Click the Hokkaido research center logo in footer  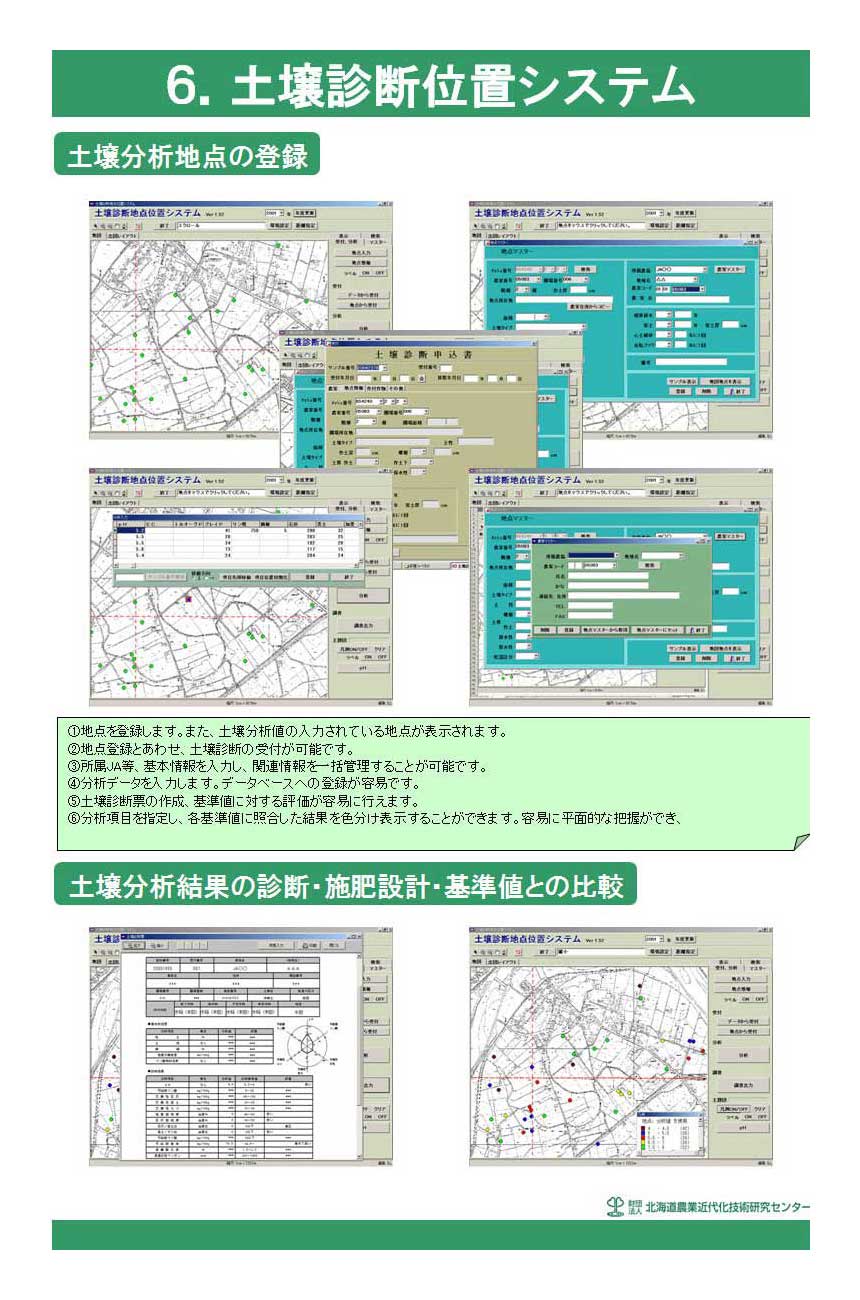click(616, 1205)
